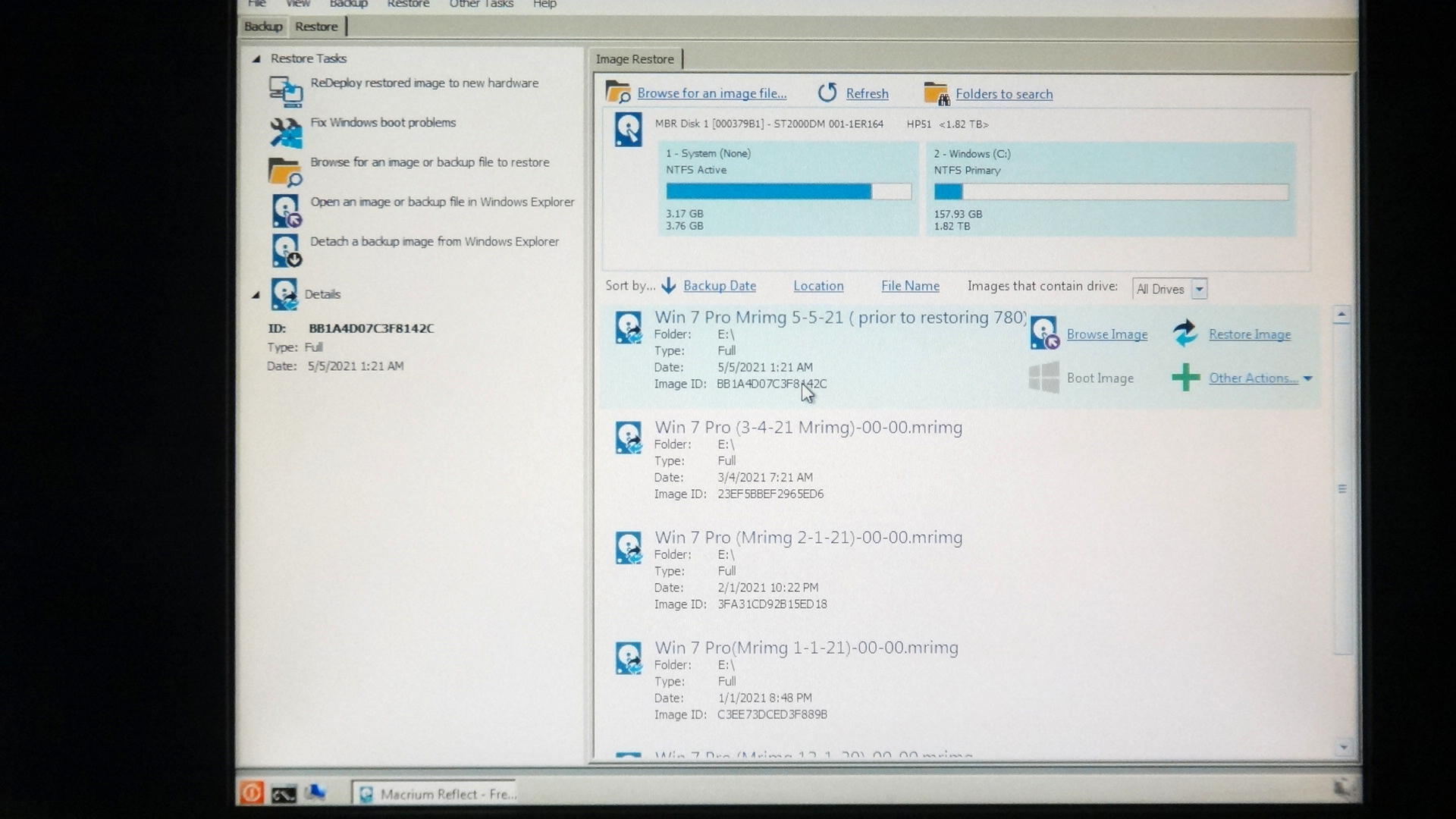The width and height of the screenshot is (1456, 819).
Task: Open the command prompt icon in the taskbar
Action: (284, 794)
